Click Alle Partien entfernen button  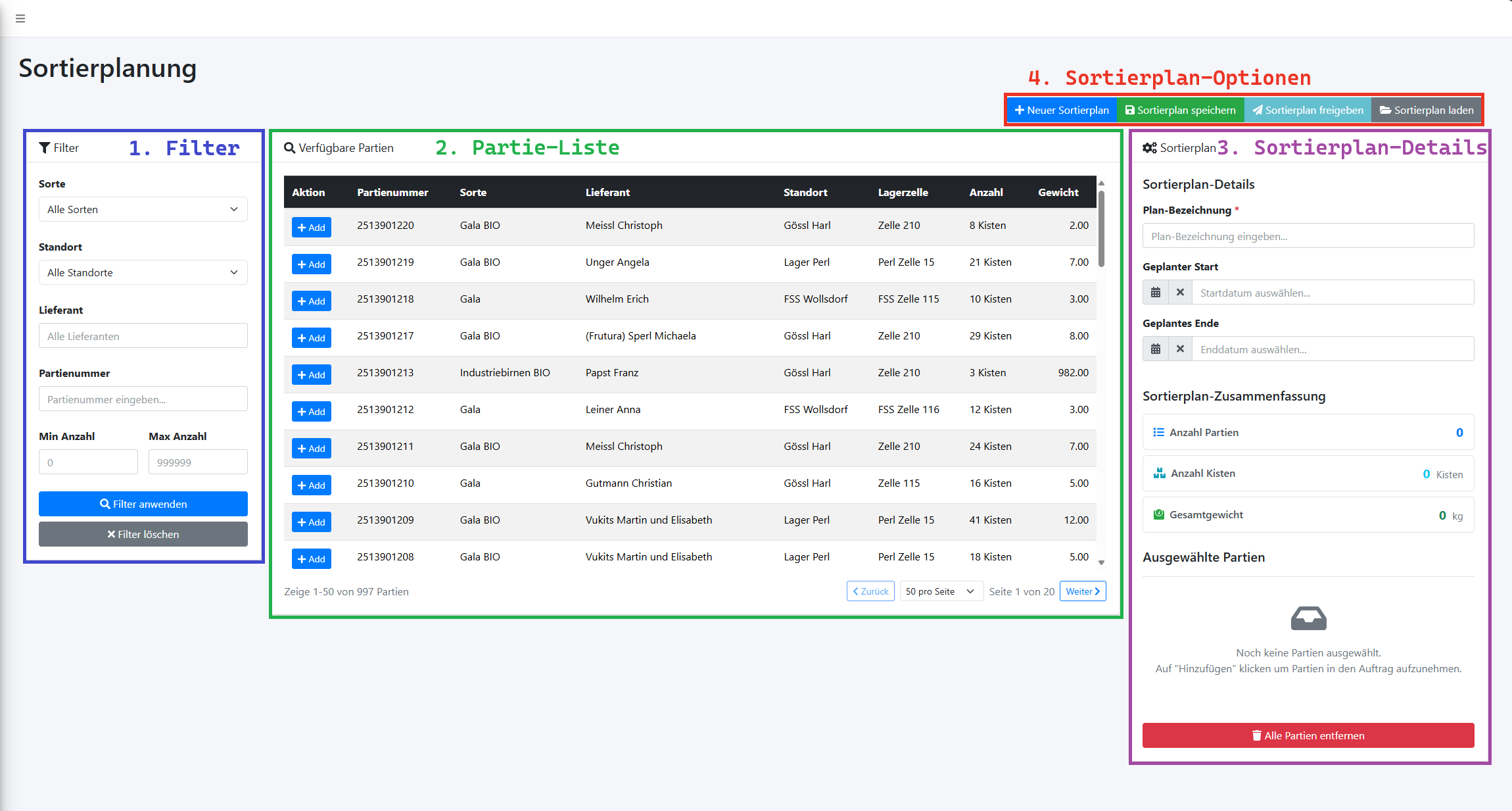coord(1308,735)
